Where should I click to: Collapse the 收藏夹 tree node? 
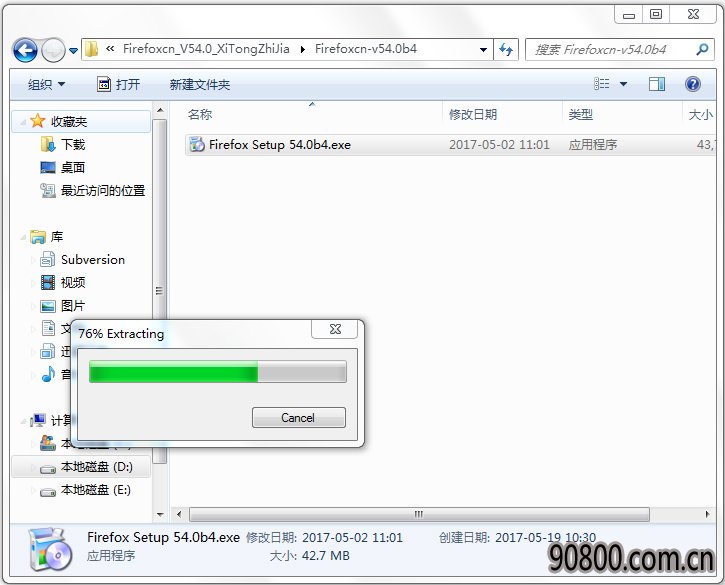(22, 122)
